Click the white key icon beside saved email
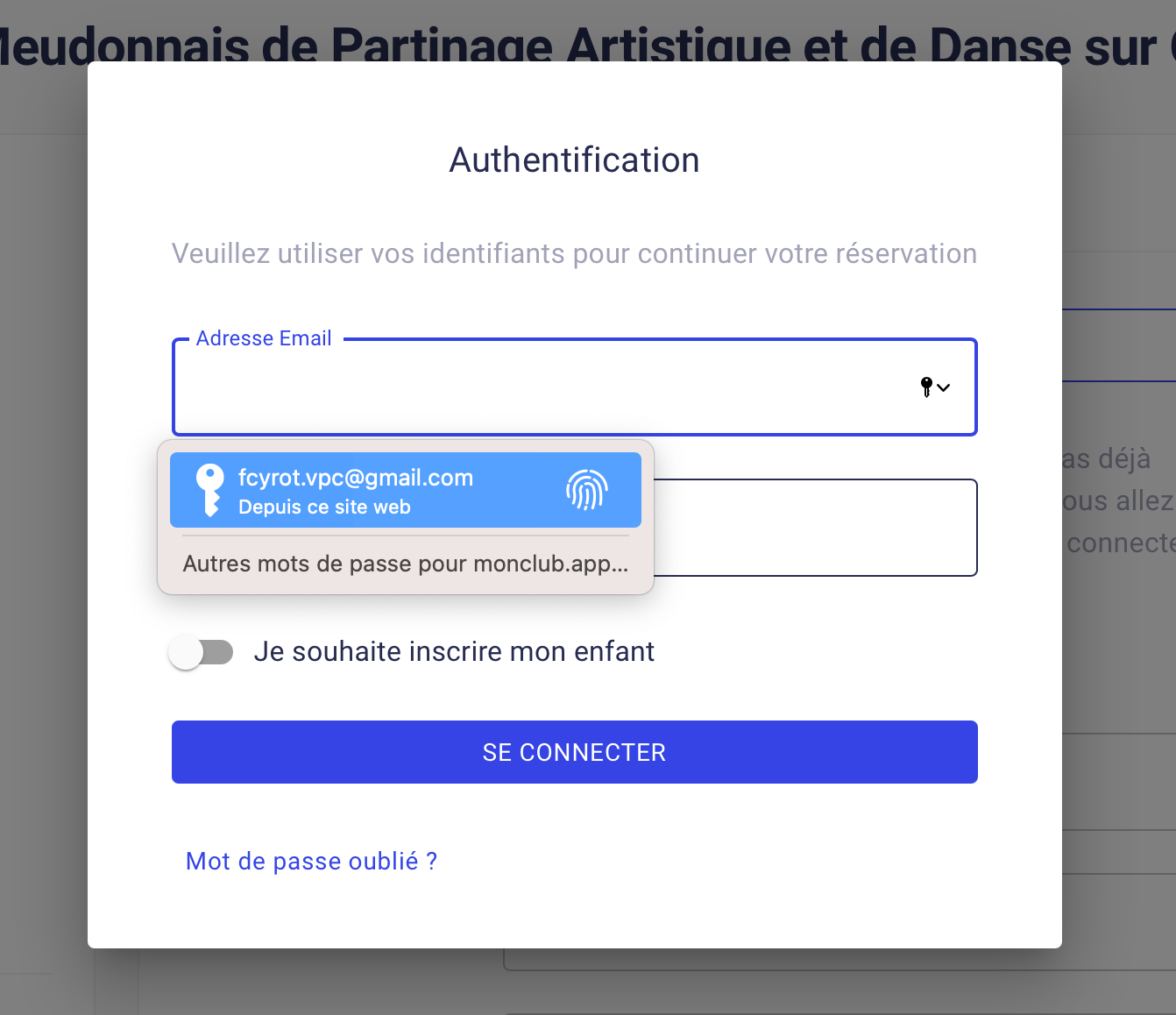 [209, 490]
